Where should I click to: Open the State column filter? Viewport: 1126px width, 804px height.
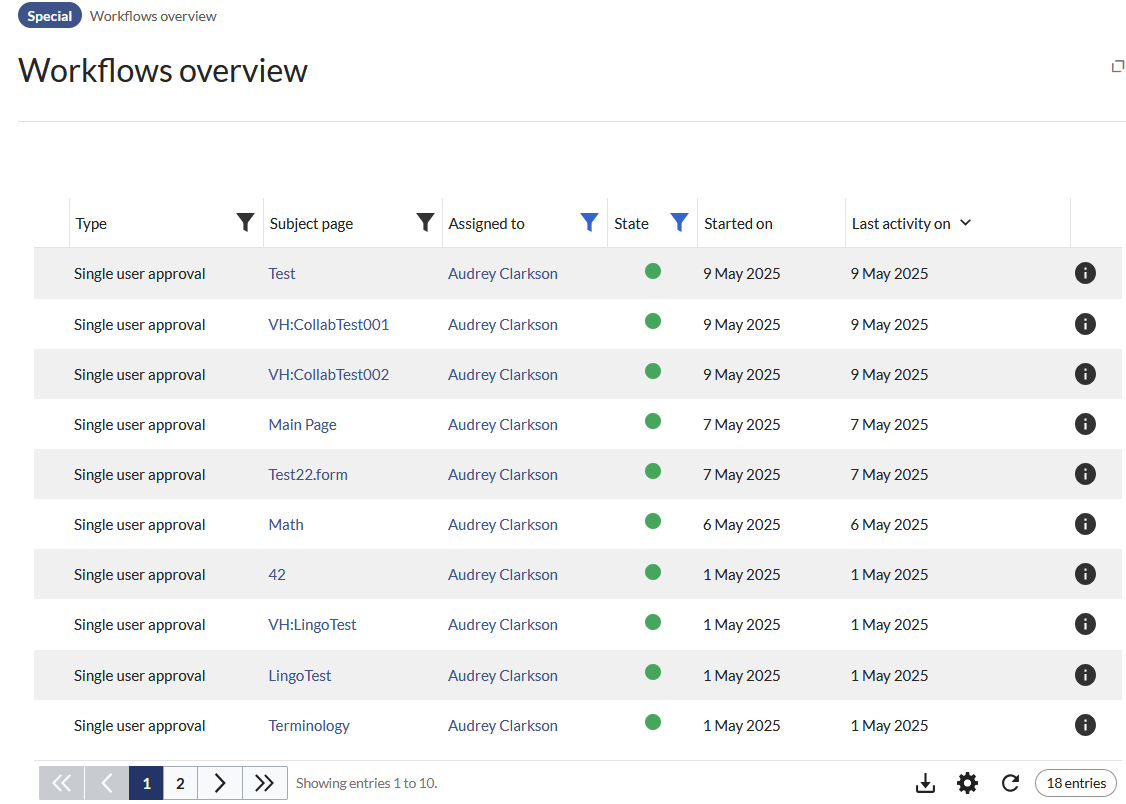(x=679, y=223)
